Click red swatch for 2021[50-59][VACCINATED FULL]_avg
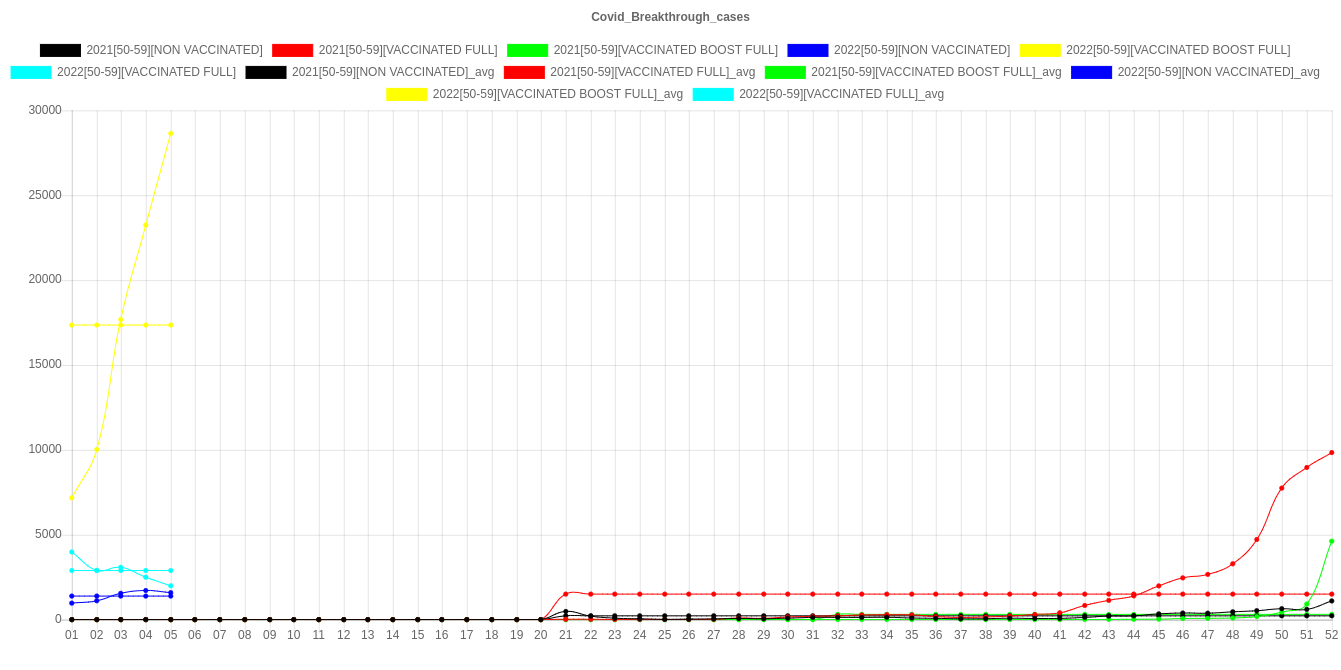This screenshot has height=670, width=1341. pos(523,72)
